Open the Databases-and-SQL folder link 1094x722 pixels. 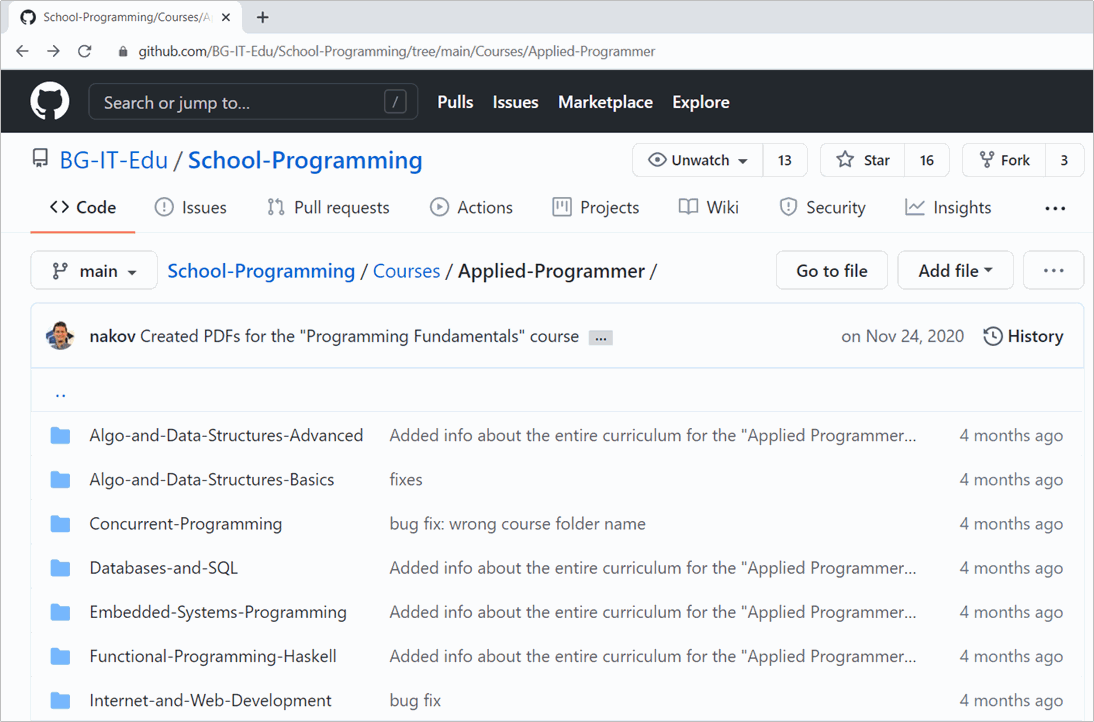pos(163,568)
